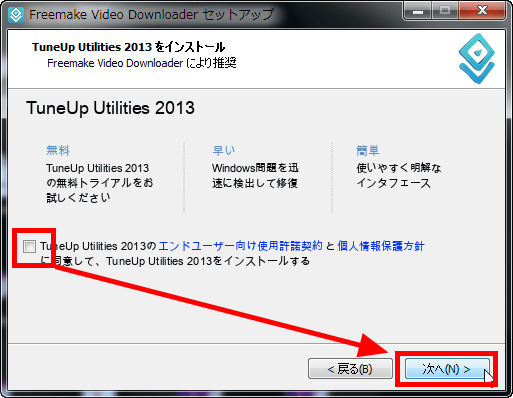Open the エンドユーザー向け使用許諾契約 link
513x398 pixels.
240,246
